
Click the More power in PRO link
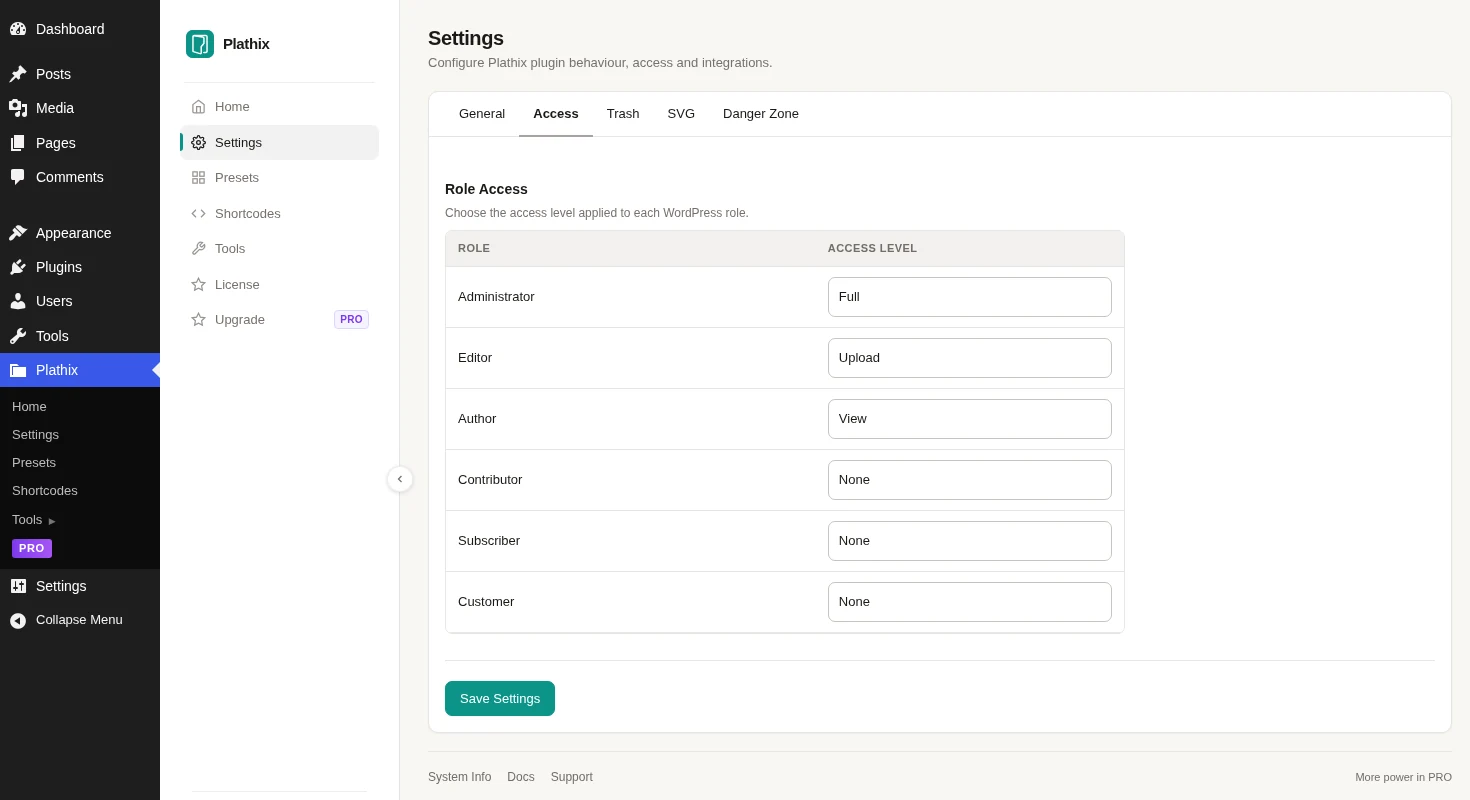coord(1404,777)
